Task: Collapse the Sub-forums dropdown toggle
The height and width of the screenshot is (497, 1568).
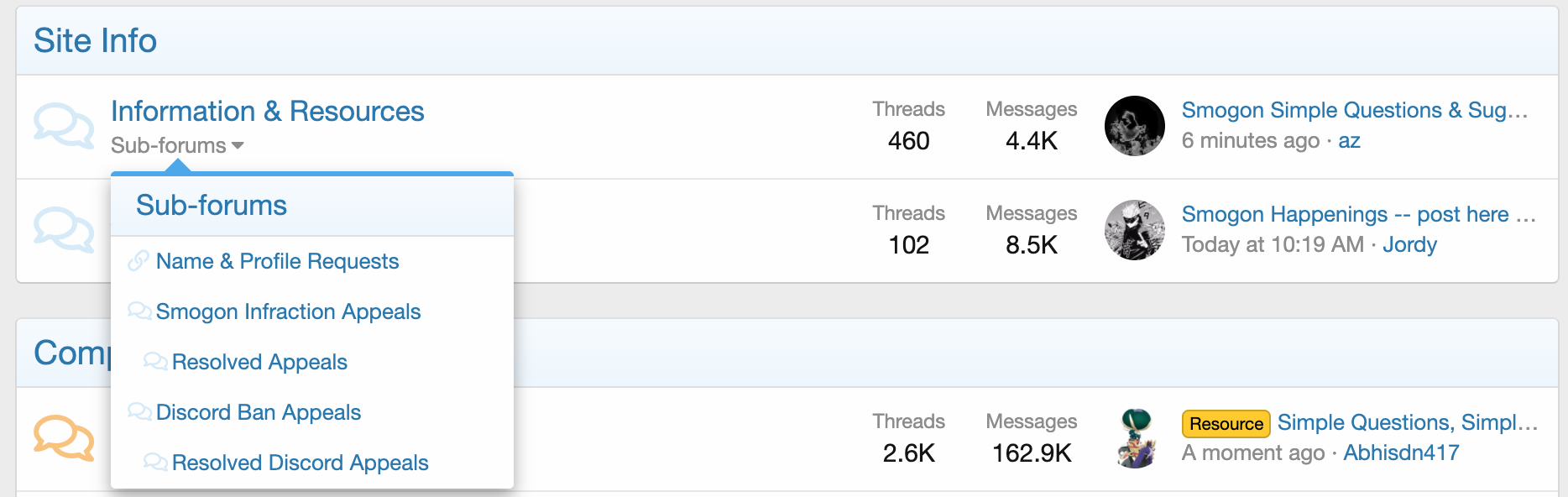Action: point(177,145)
